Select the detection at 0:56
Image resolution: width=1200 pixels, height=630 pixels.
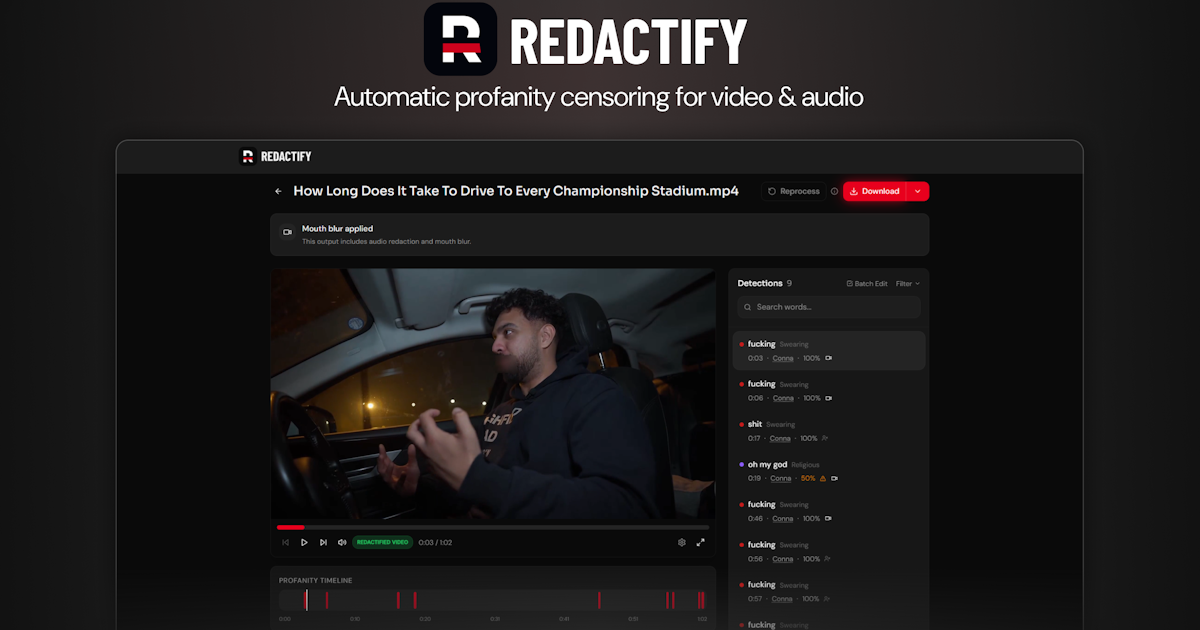click(x=829, y=551)
